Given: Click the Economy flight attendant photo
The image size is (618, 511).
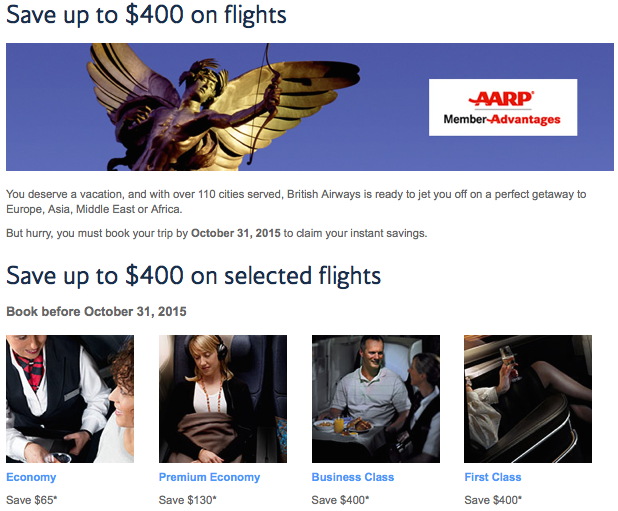Looking at the screenshot, I should 70,399.
